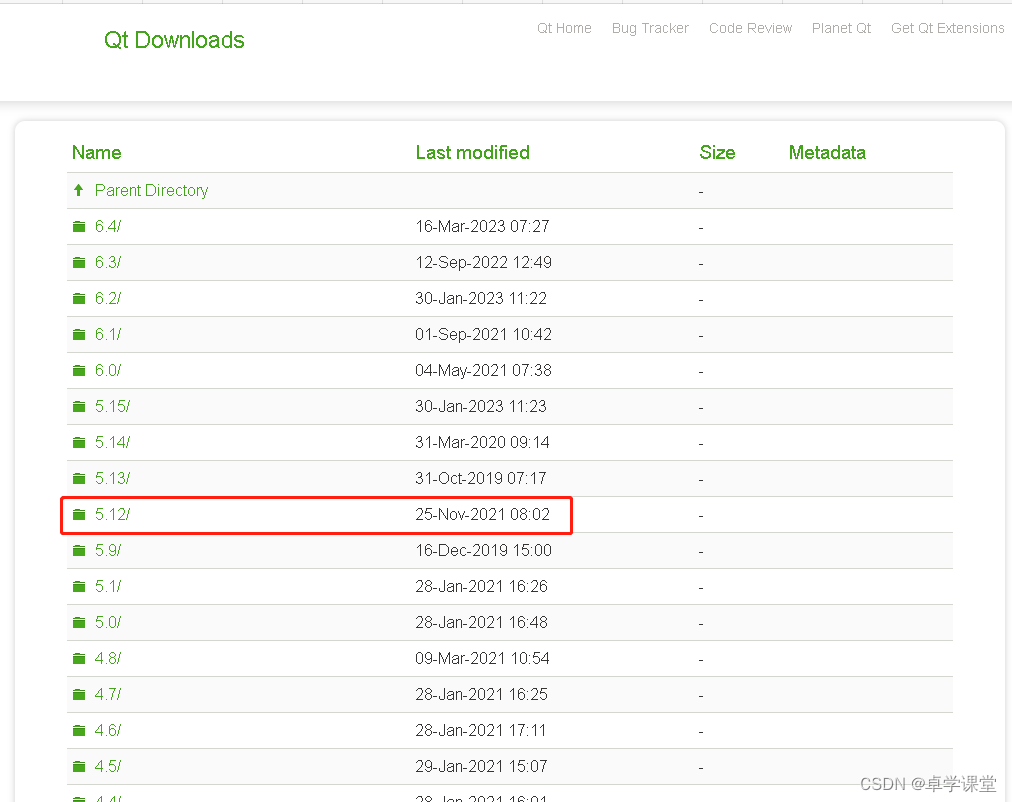The height and width of the screenshot is (802, 1012).
Task: Click the folder icon beside 6.3/
Action: tap(79, 263)
